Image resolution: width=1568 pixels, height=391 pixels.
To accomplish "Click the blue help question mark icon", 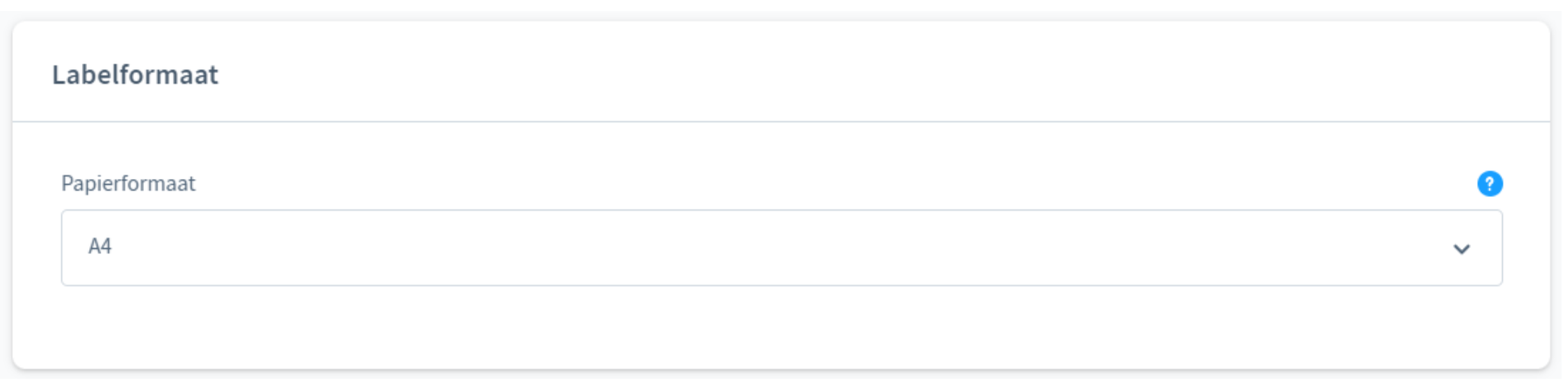I will point(1490,184).
